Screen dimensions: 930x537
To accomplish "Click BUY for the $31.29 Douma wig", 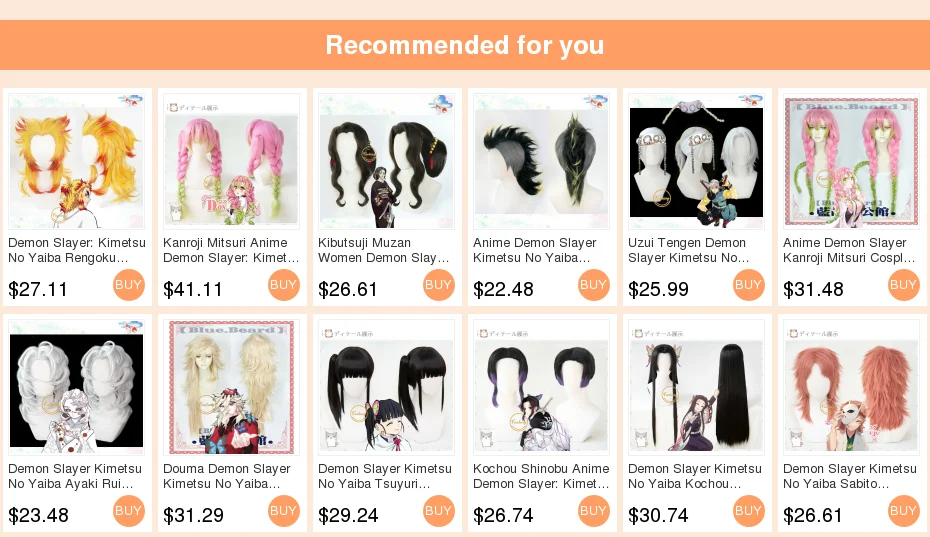I will pyautogui.click(x=284, y=511).
